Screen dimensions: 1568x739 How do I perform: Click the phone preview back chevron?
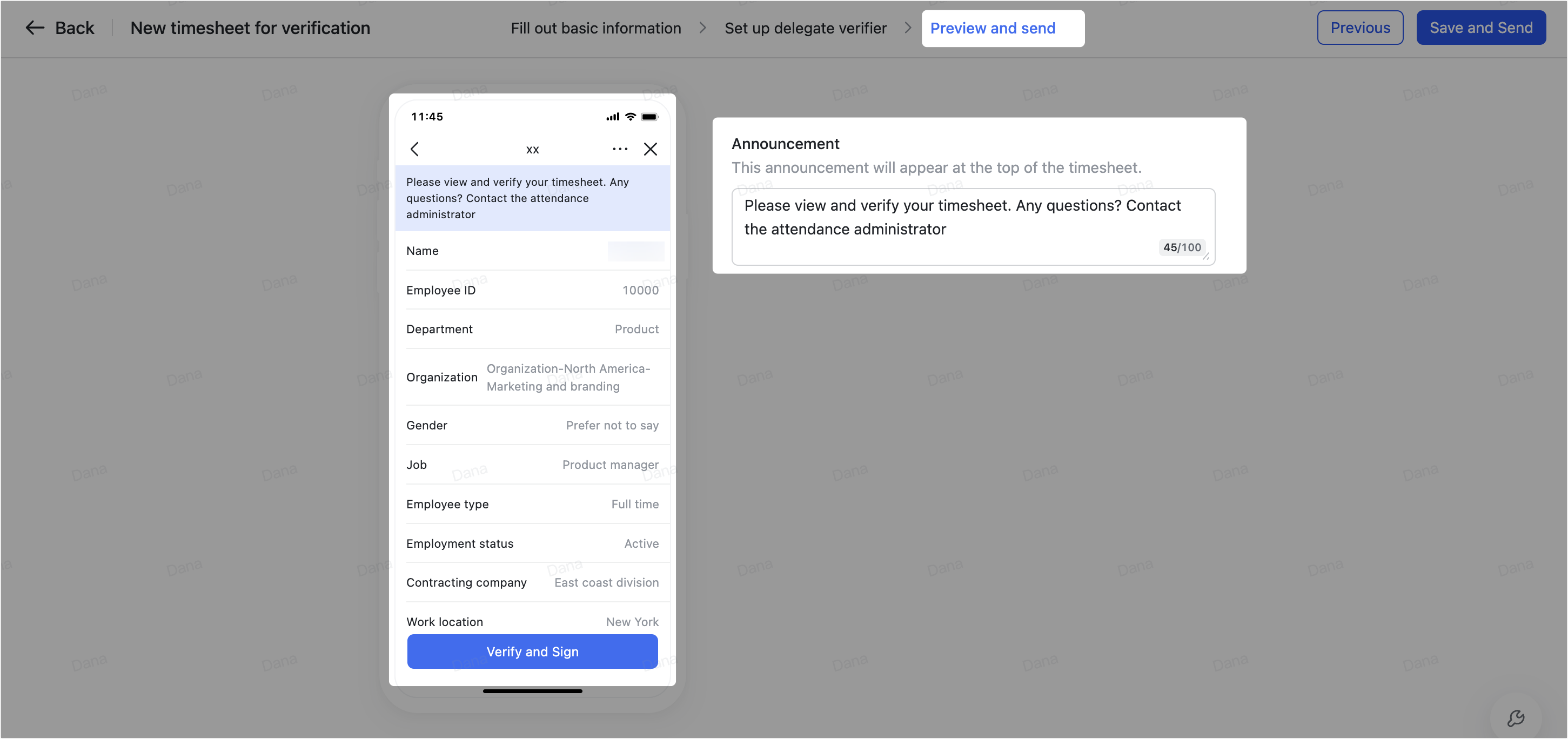coord(414,149)
